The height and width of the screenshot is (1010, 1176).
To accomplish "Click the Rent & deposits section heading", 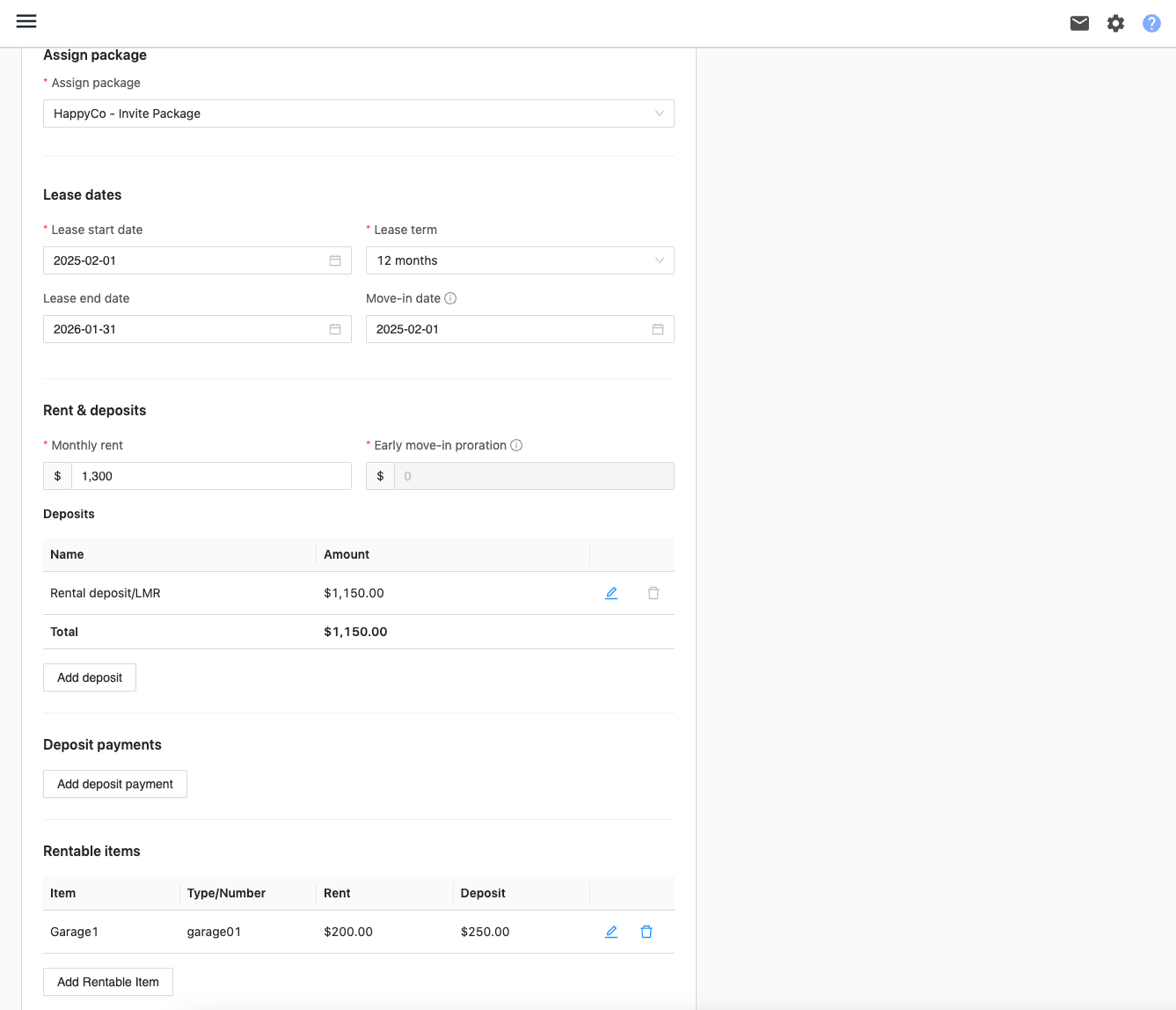I will click(x=95, y=411).
